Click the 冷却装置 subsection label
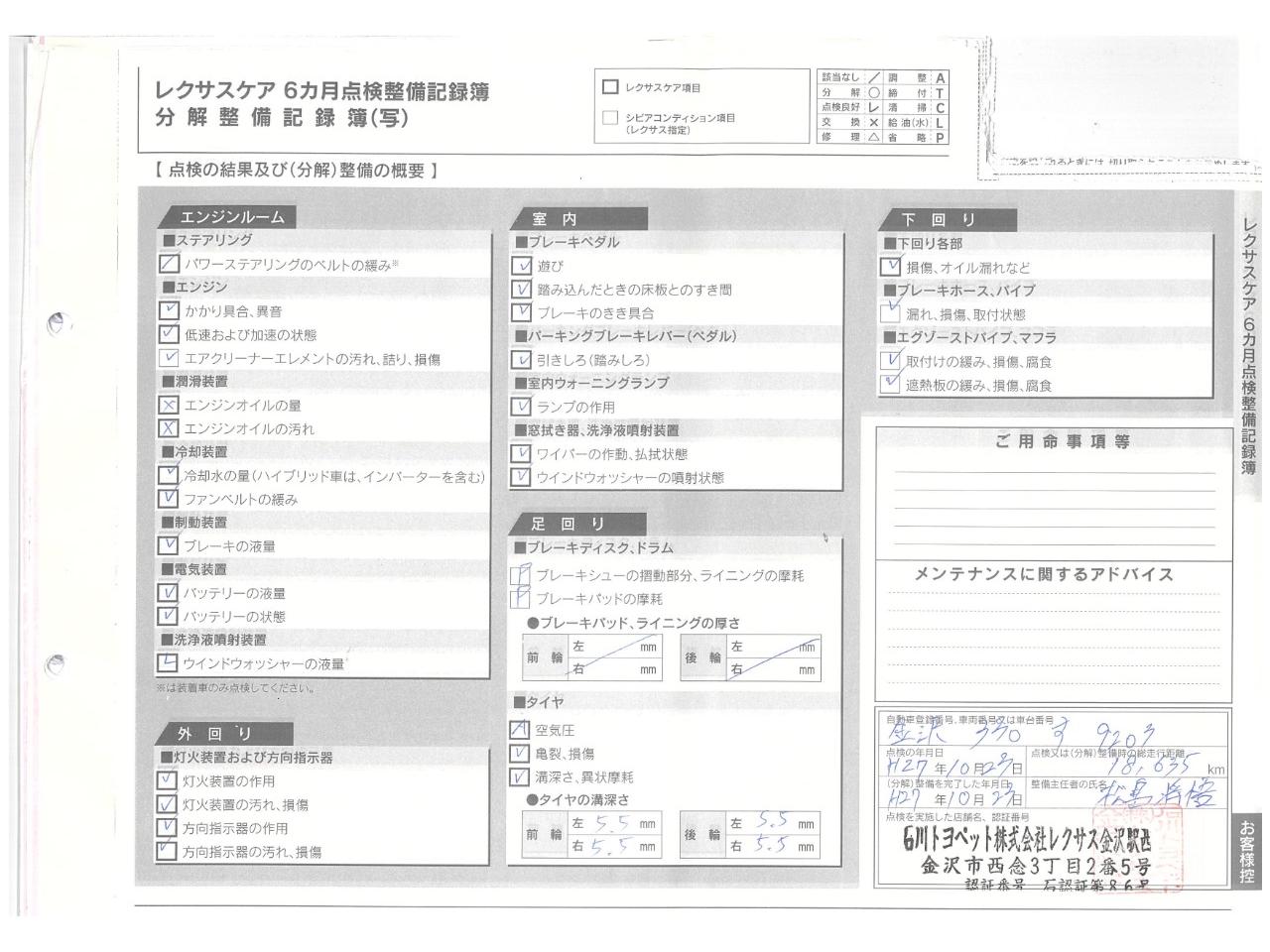1270x952 pixels. [x=195, y=451]
